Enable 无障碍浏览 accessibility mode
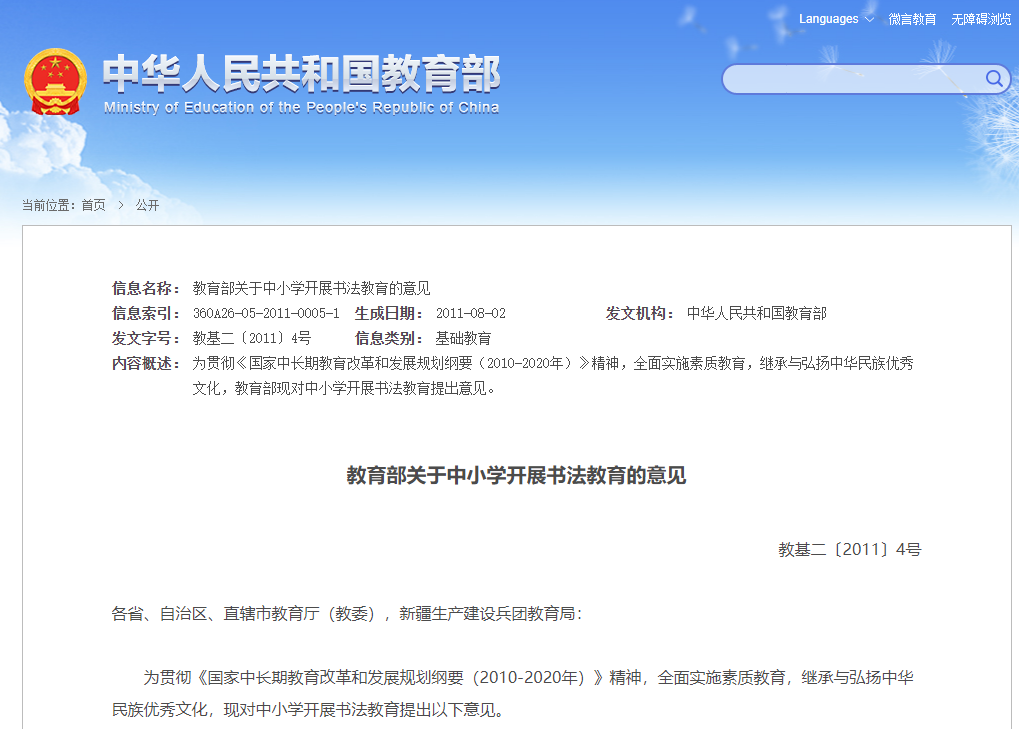This screenshot has width=1019, height=729. [981, 19]
